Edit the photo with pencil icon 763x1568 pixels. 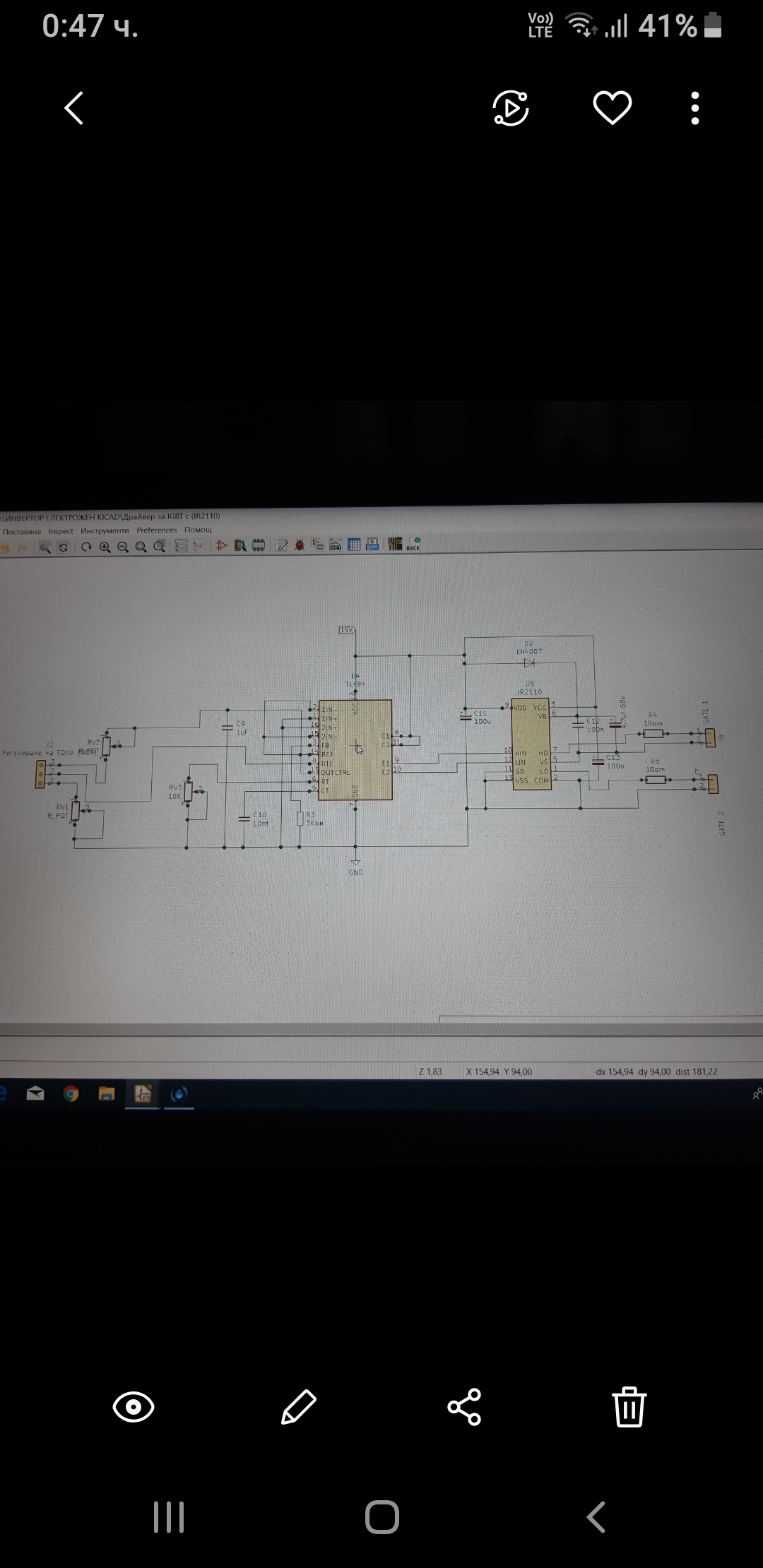pos(298,1407)
